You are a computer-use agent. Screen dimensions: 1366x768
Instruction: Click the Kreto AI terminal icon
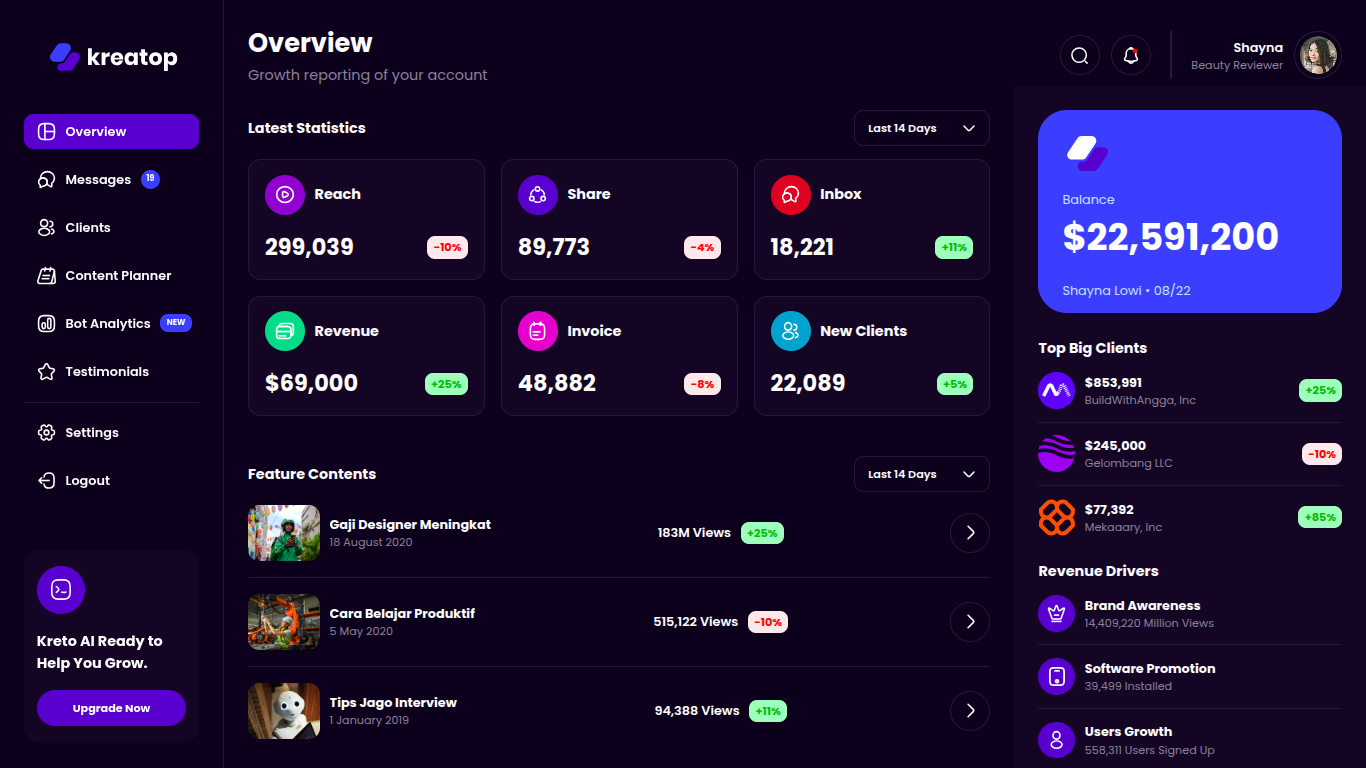click(61, 590)
